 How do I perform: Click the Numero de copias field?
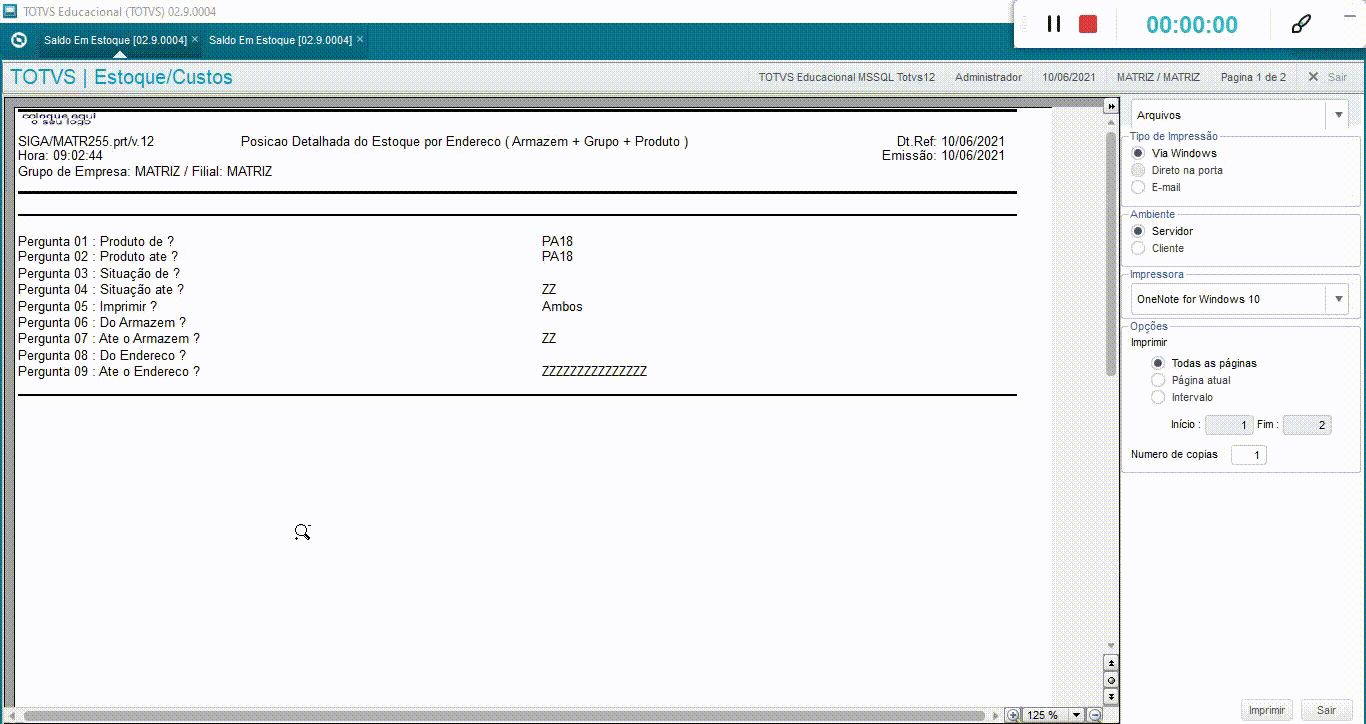1248,455
